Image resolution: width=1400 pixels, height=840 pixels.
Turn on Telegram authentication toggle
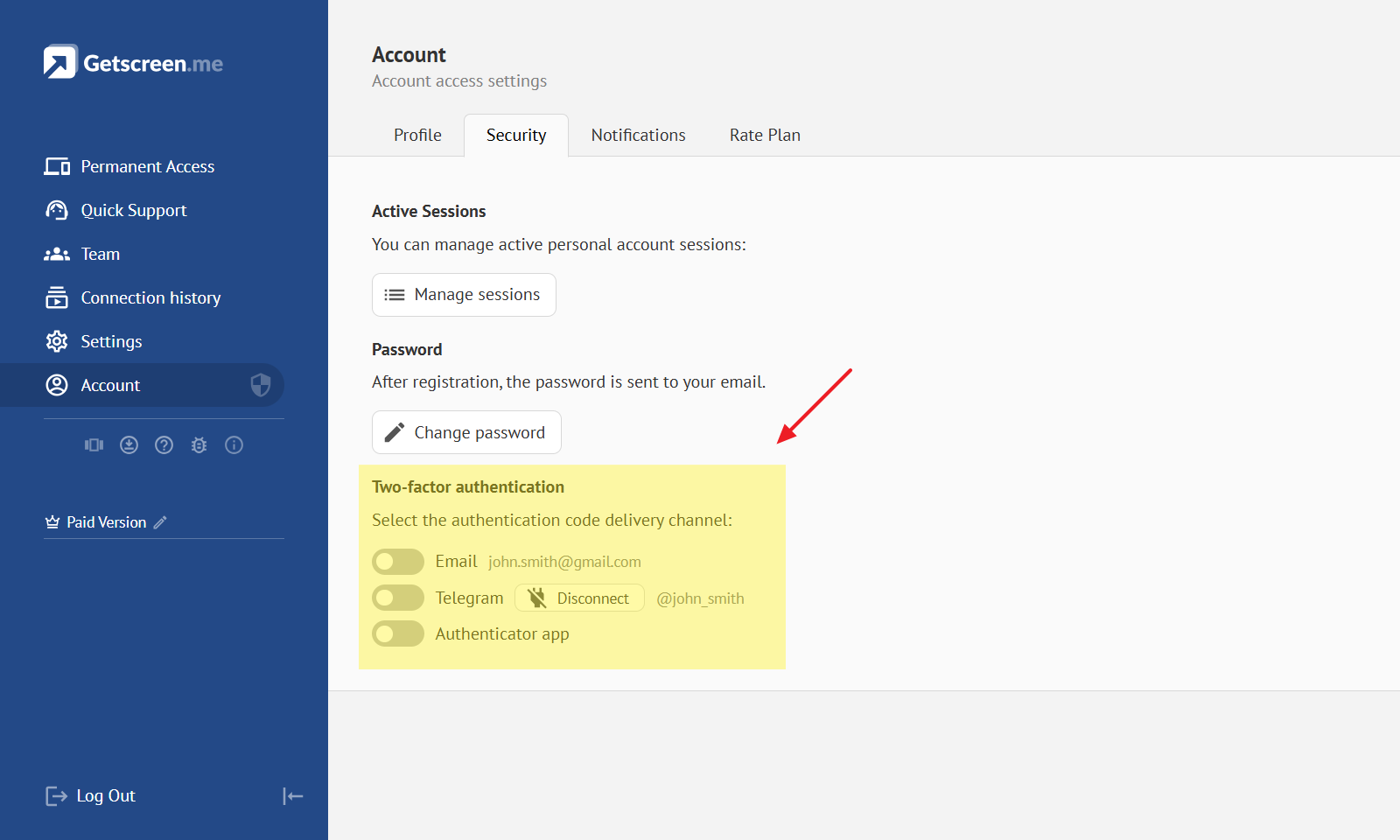pos(398,598)
